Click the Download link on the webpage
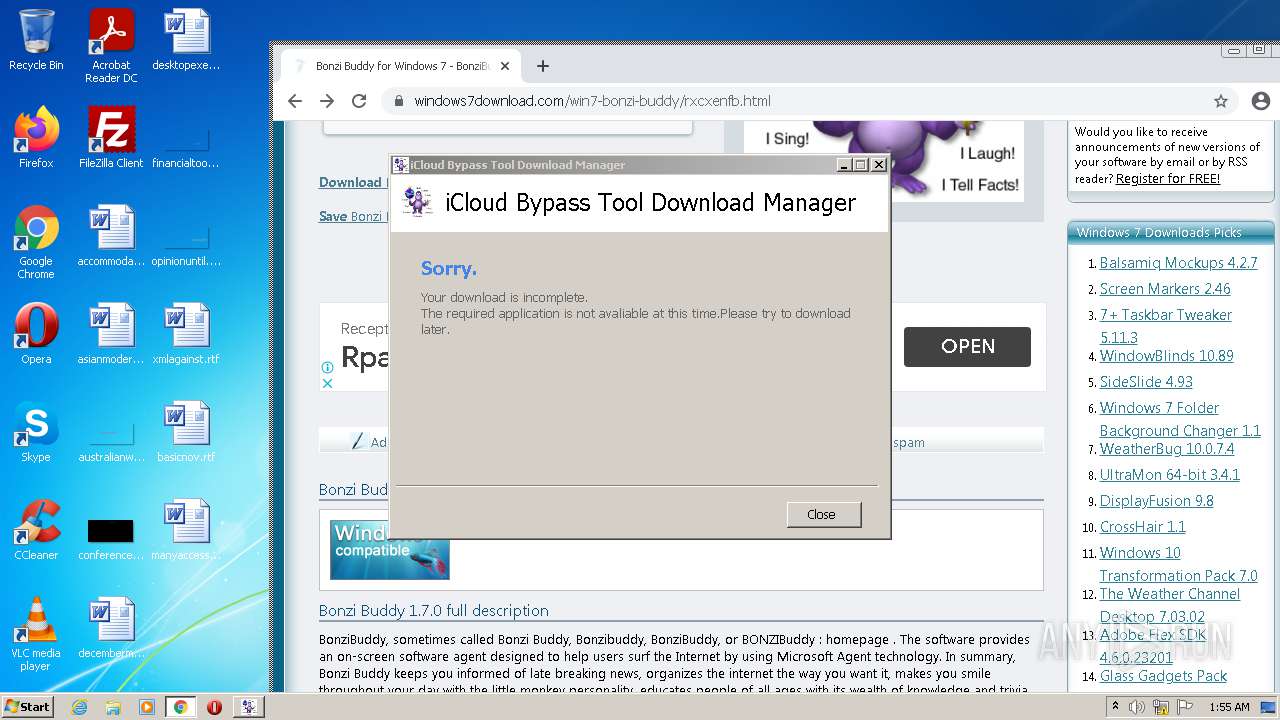Image resolution: width=1280 pixels, height=720 pixels. coord(351,182)
